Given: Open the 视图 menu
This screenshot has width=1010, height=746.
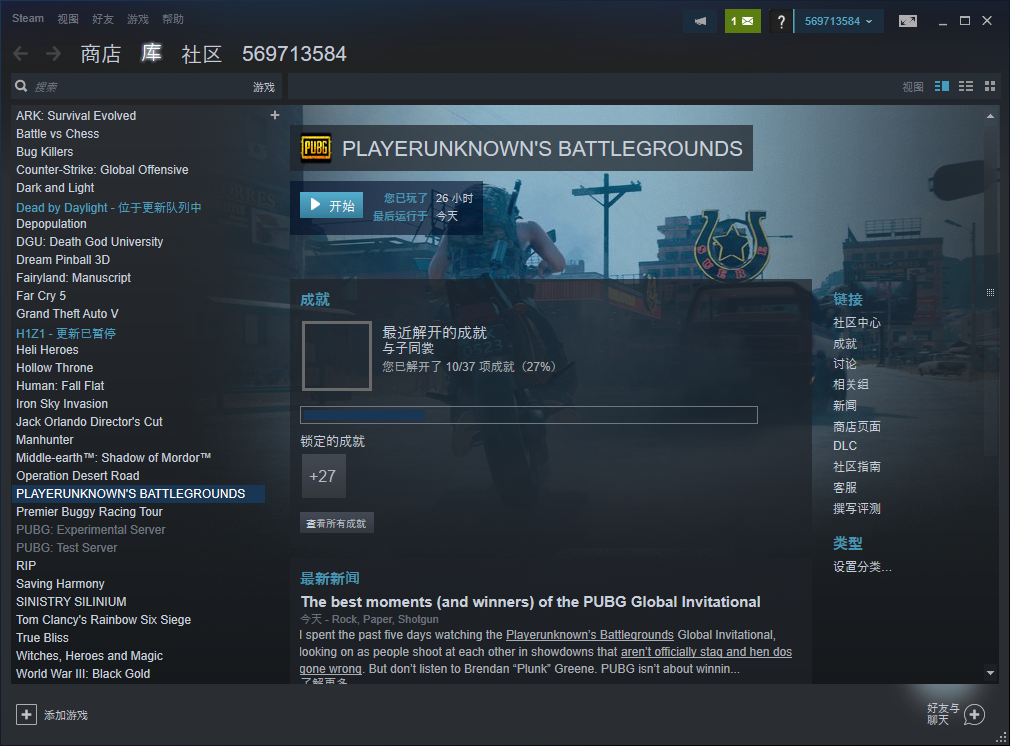Looking at the screenshot, I should tap(68, 19).
